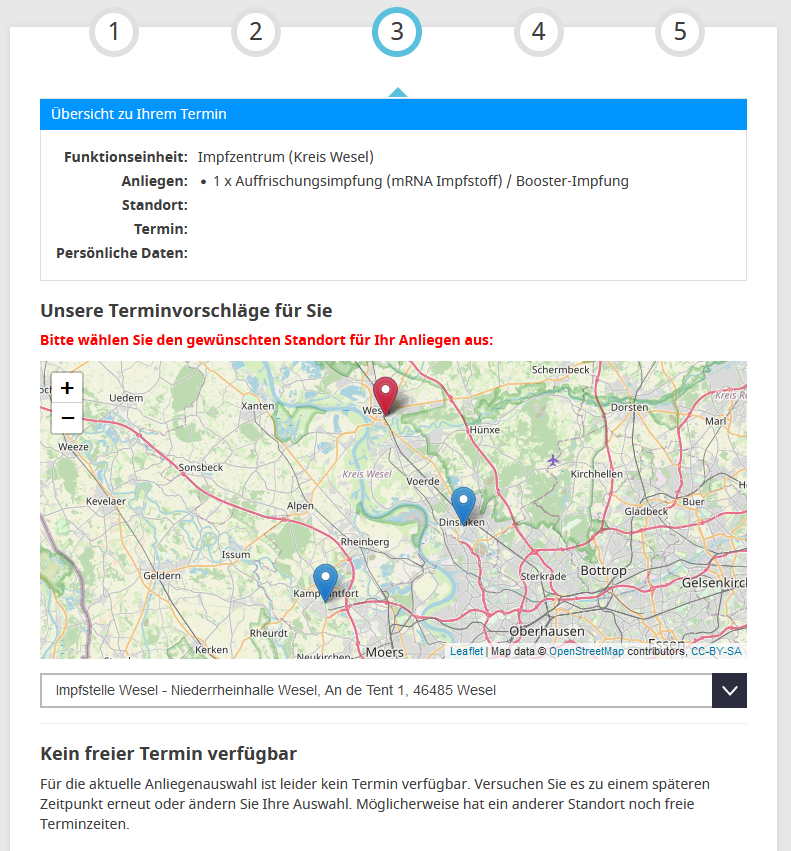Image resolution: width=791 pixels, height=851 pixels.
Task: Click the 'Übersicht zu Ihrem Termin' header
Action: pos(394,114)
